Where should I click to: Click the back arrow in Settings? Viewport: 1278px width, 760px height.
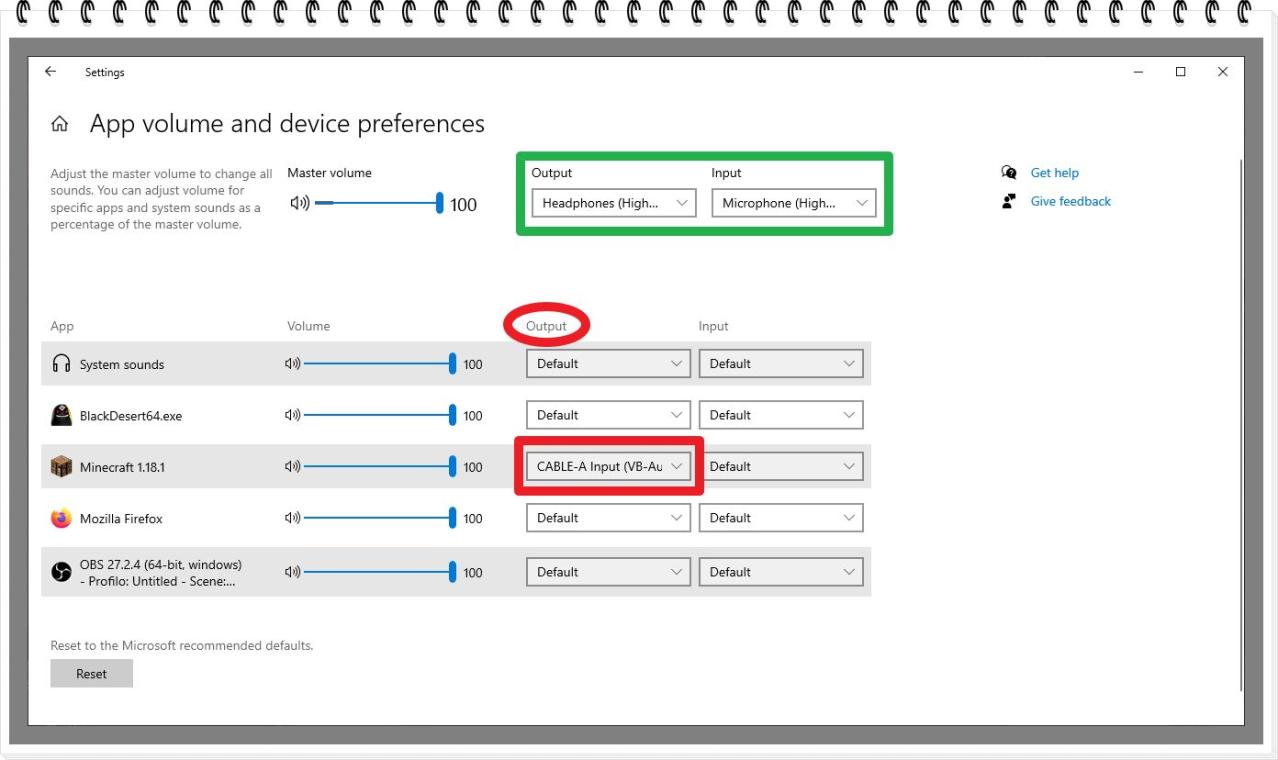pos(51,72)
